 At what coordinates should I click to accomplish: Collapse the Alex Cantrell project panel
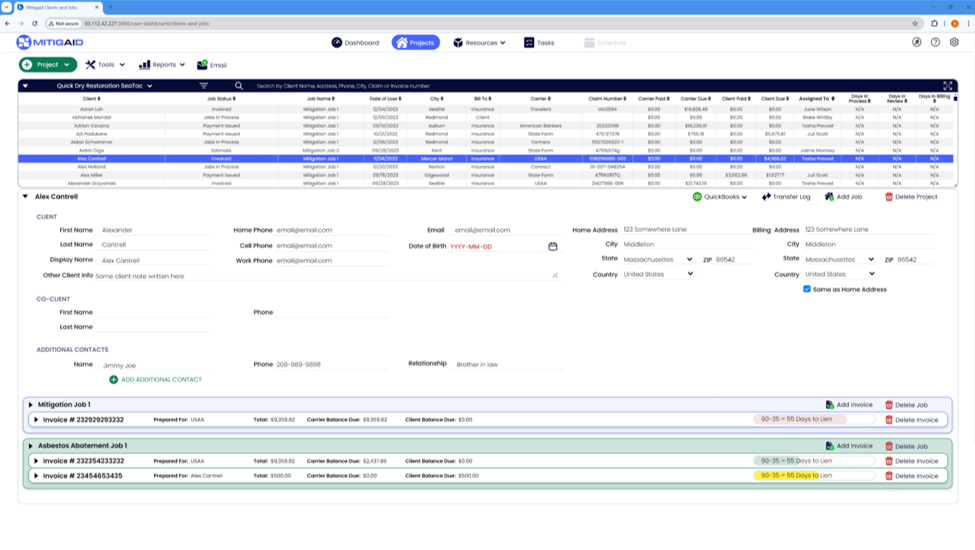click(26, 197)
